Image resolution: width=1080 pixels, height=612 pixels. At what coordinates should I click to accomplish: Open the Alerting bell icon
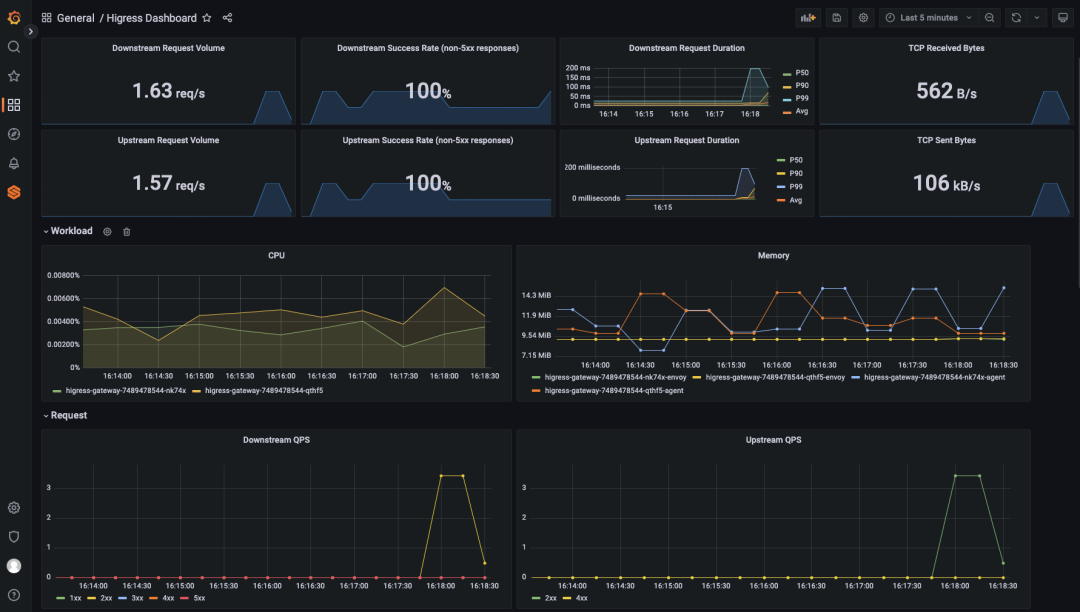point(14,163)
